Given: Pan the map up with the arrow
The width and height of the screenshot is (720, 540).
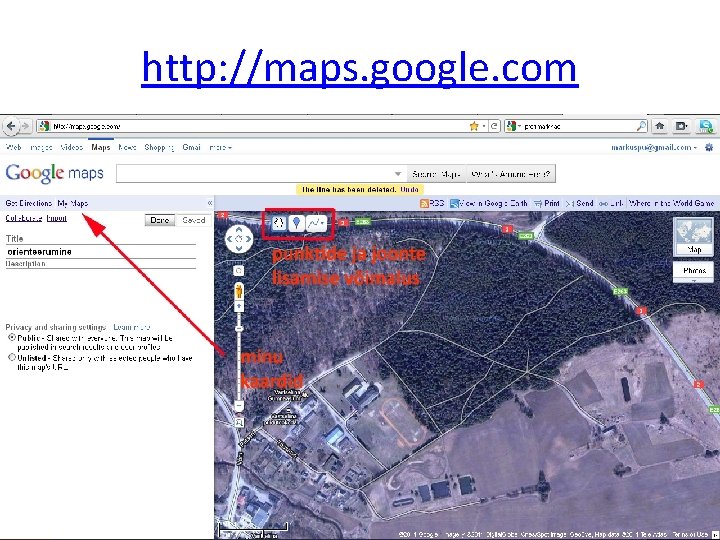Looking at the screenshot, I should 239,230.
